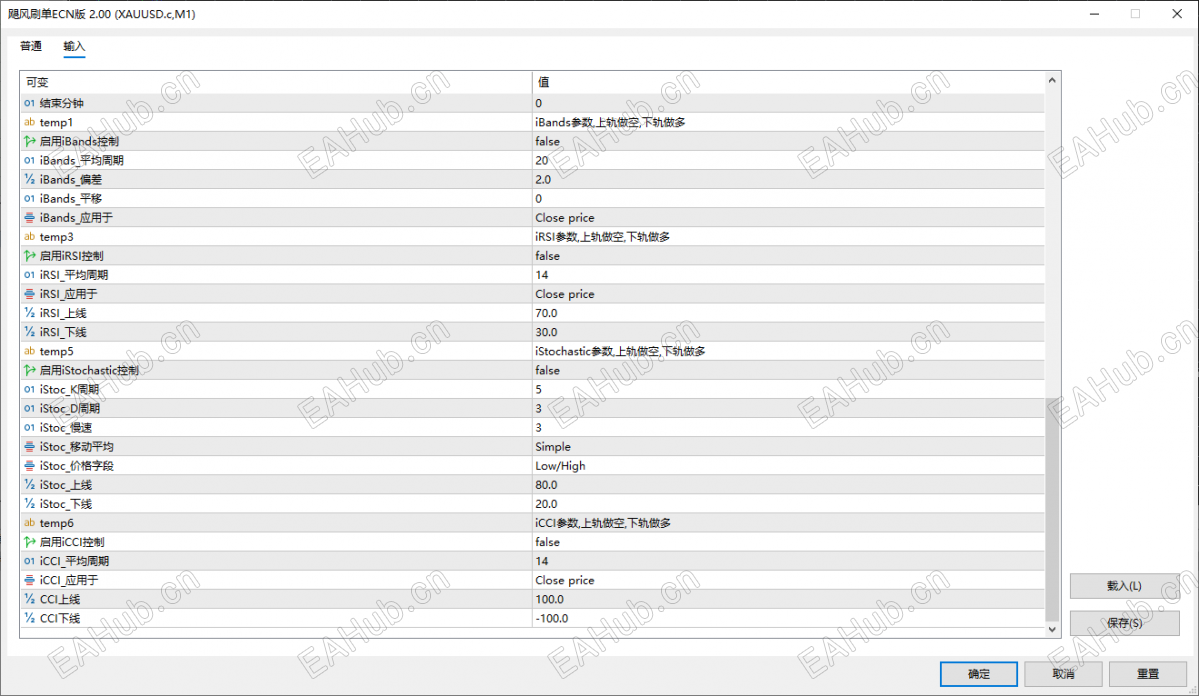1199x696 pixels.
Task: Click the 取消 button
Action: point(1063,674)
